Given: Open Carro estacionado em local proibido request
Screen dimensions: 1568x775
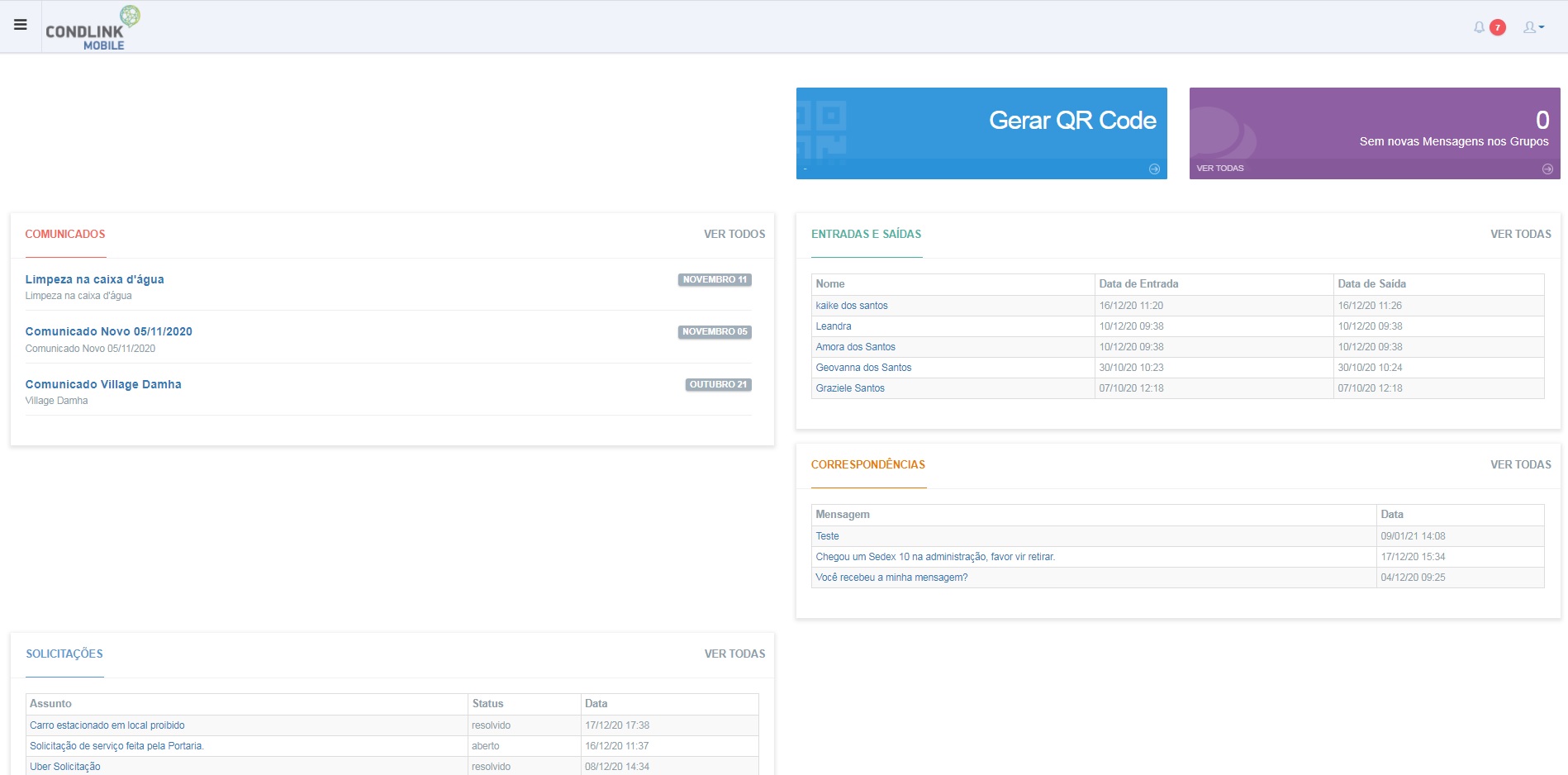Looking at the screenshot, I should [x=107, y=725].
